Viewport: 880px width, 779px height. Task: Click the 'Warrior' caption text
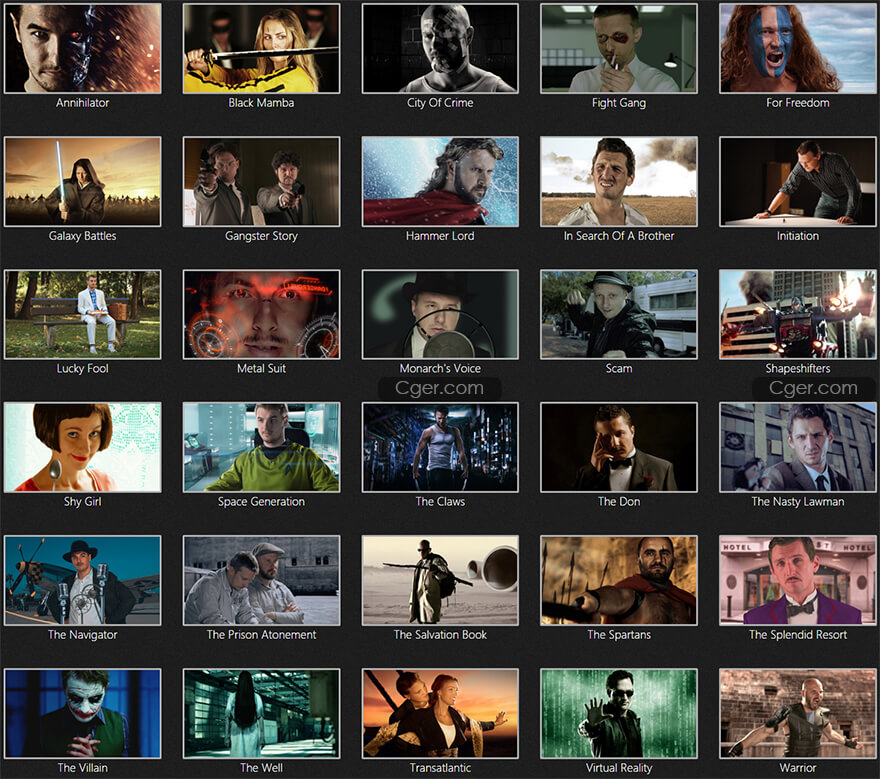pyautogui.click(x=798, y=768)
